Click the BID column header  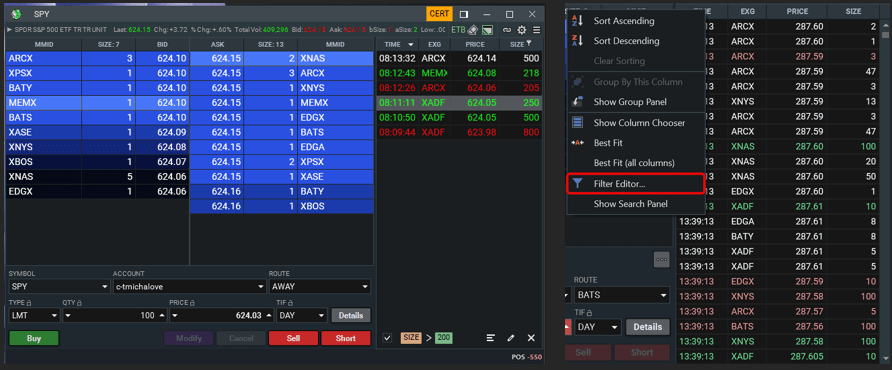tap(162, 44)
